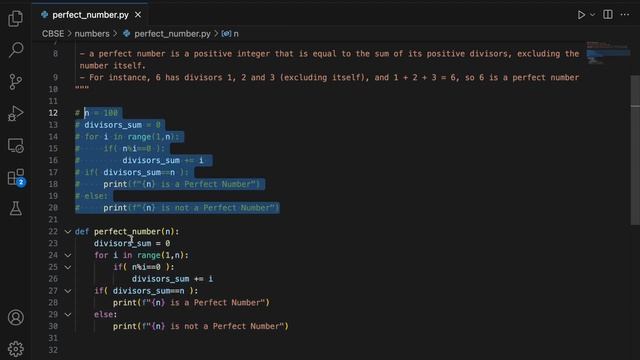640x360 pixels.
Task: Open the Extensions view with badge
Action: (16, 178)
